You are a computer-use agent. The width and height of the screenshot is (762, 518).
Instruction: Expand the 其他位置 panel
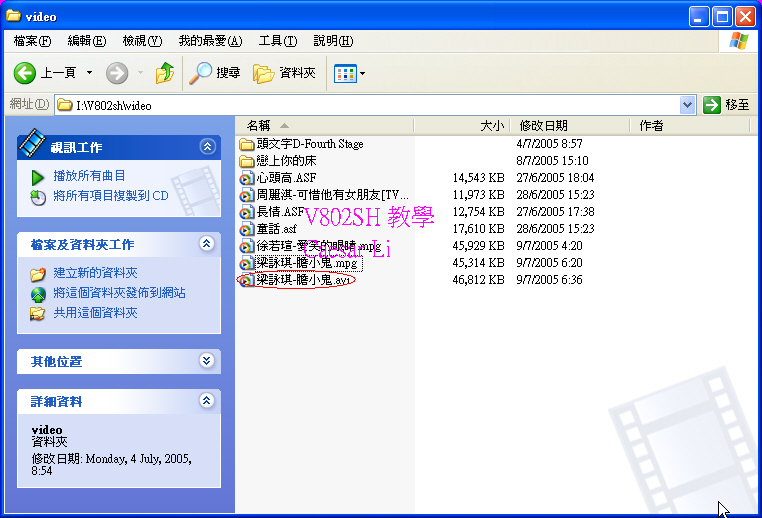coord(207,361)
